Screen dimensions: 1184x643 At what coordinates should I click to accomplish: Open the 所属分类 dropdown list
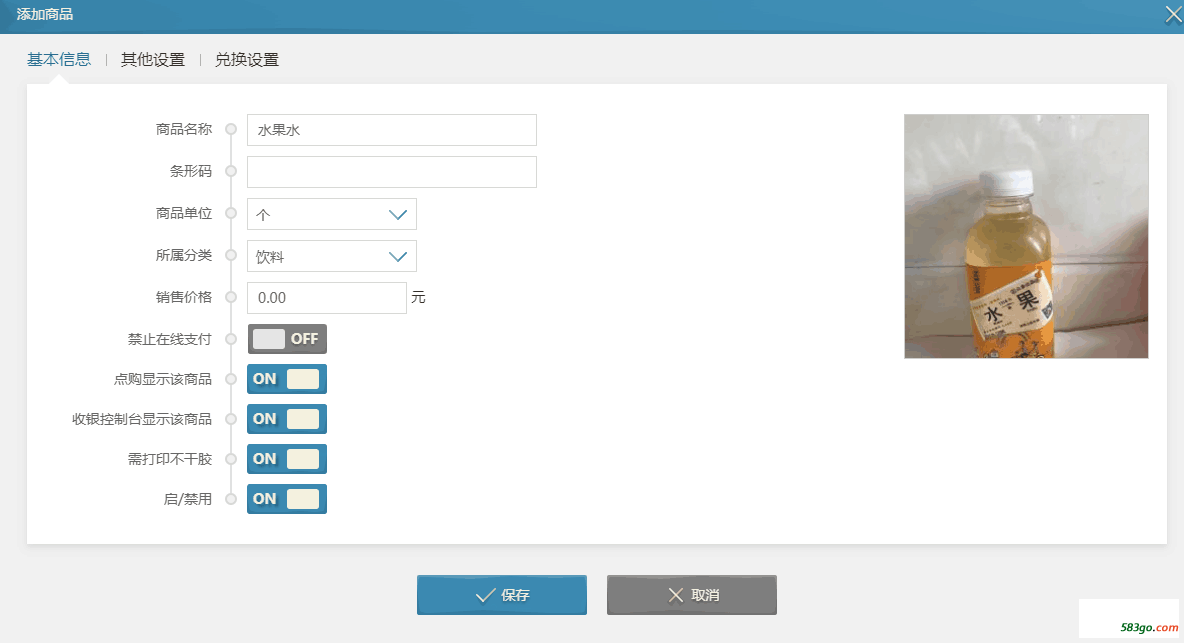[331, 256]
